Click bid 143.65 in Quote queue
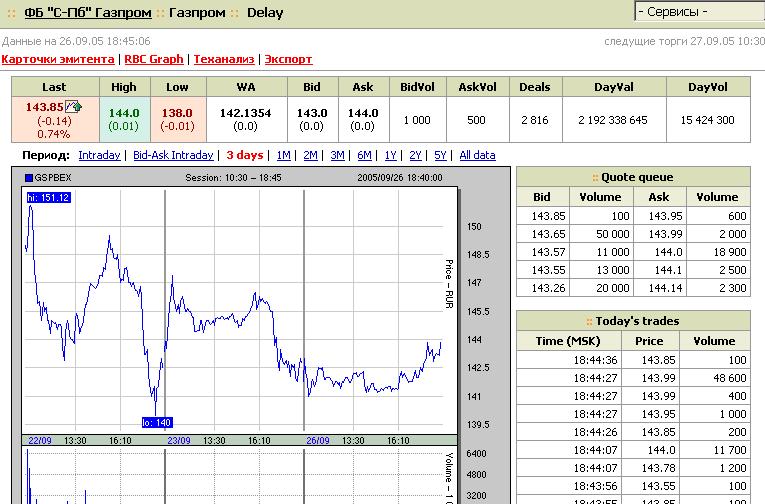Viewport: 765px width, 504px height. pyautogui.click(x=548, y=234)
